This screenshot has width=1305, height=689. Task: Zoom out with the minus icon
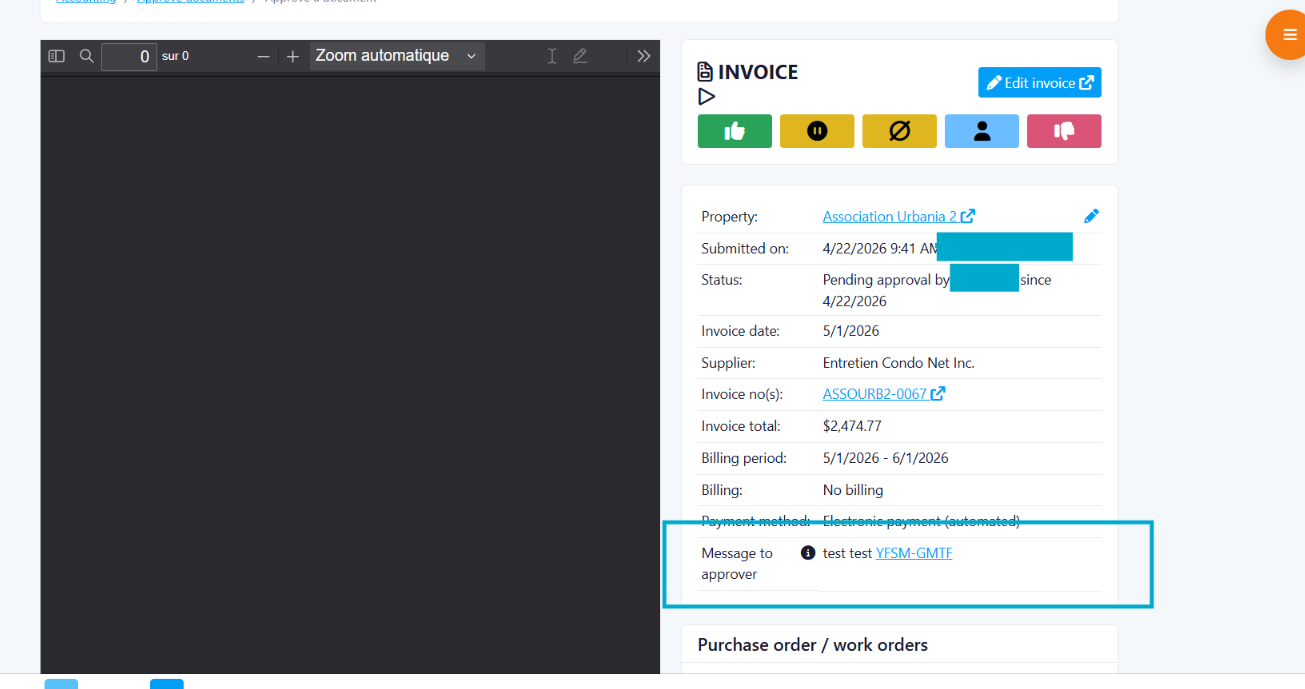pos(264,56)
